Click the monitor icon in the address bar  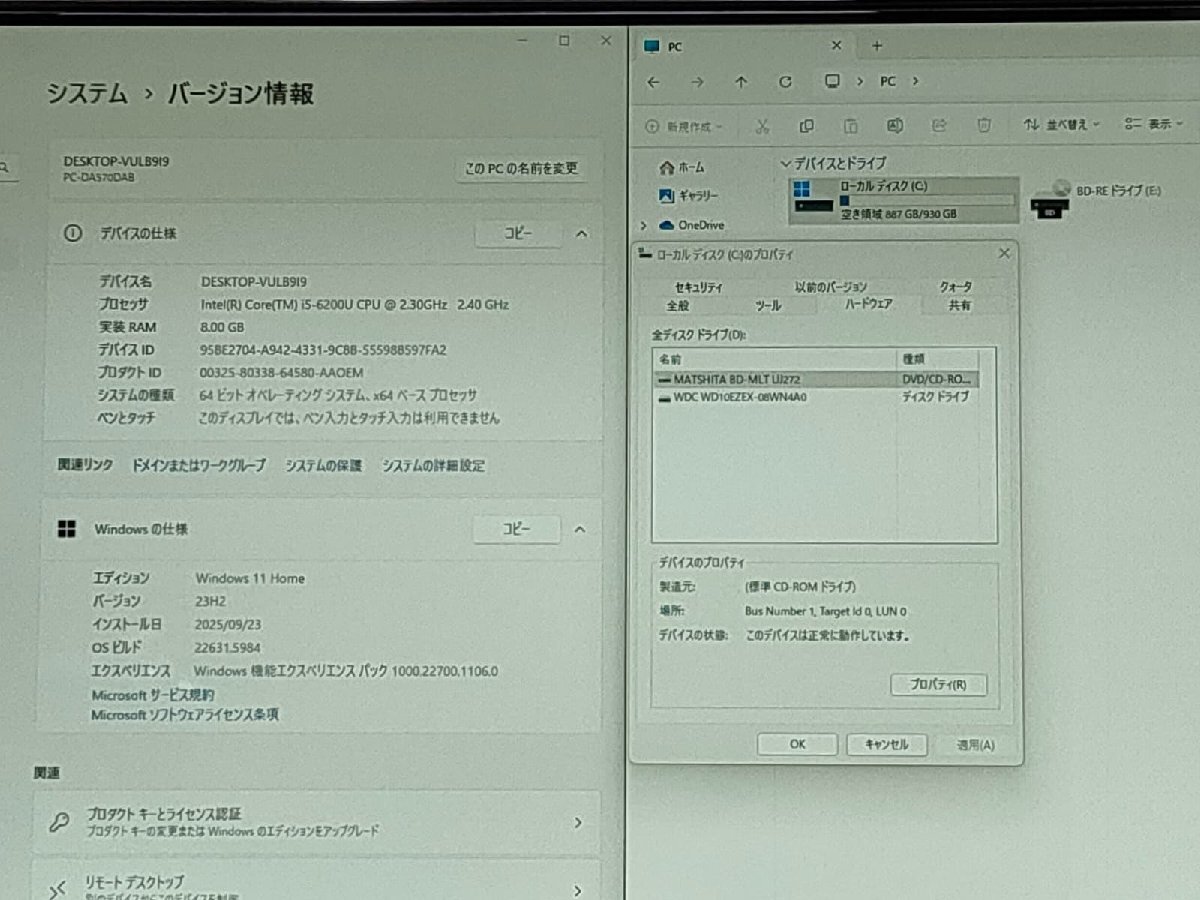(x=831, y=82)
